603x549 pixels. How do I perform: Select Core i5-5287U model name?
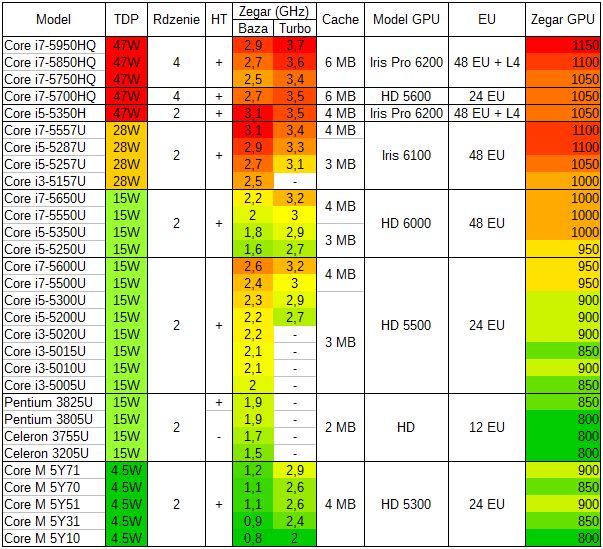tap(45, 147)
